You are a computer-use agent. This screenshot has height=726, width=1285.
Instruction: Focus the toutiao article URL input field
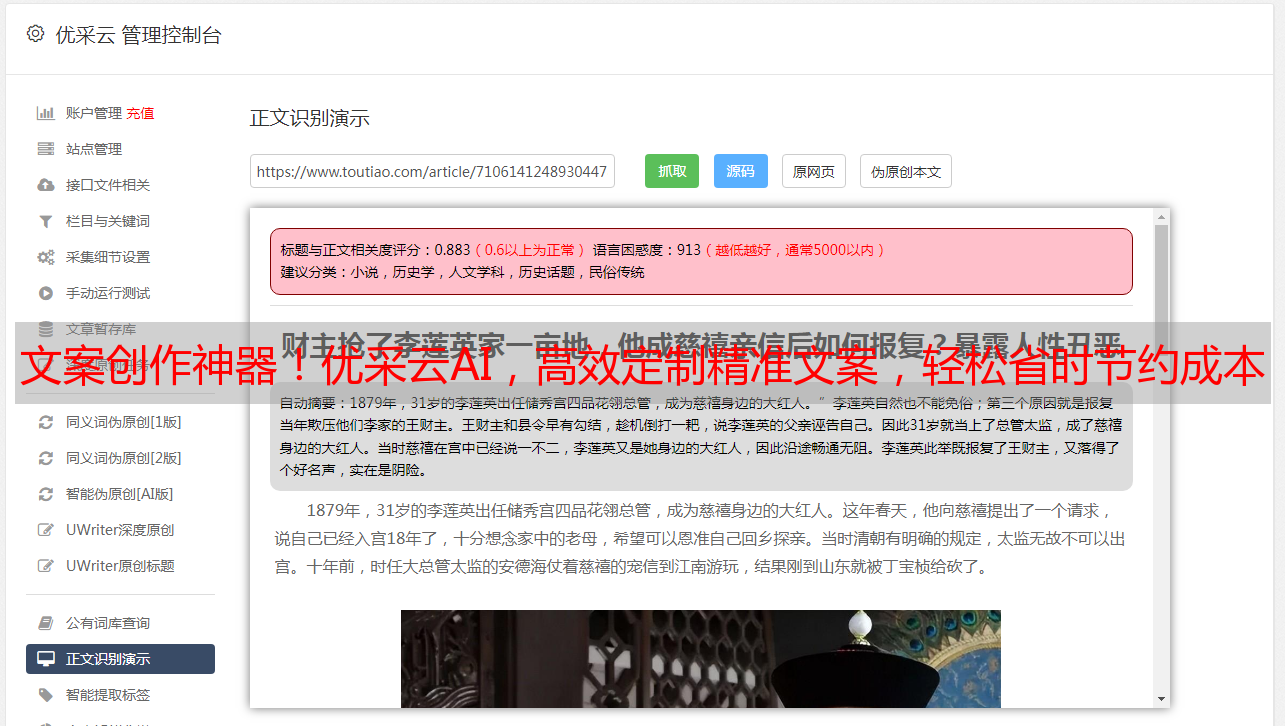click(432, 171)
